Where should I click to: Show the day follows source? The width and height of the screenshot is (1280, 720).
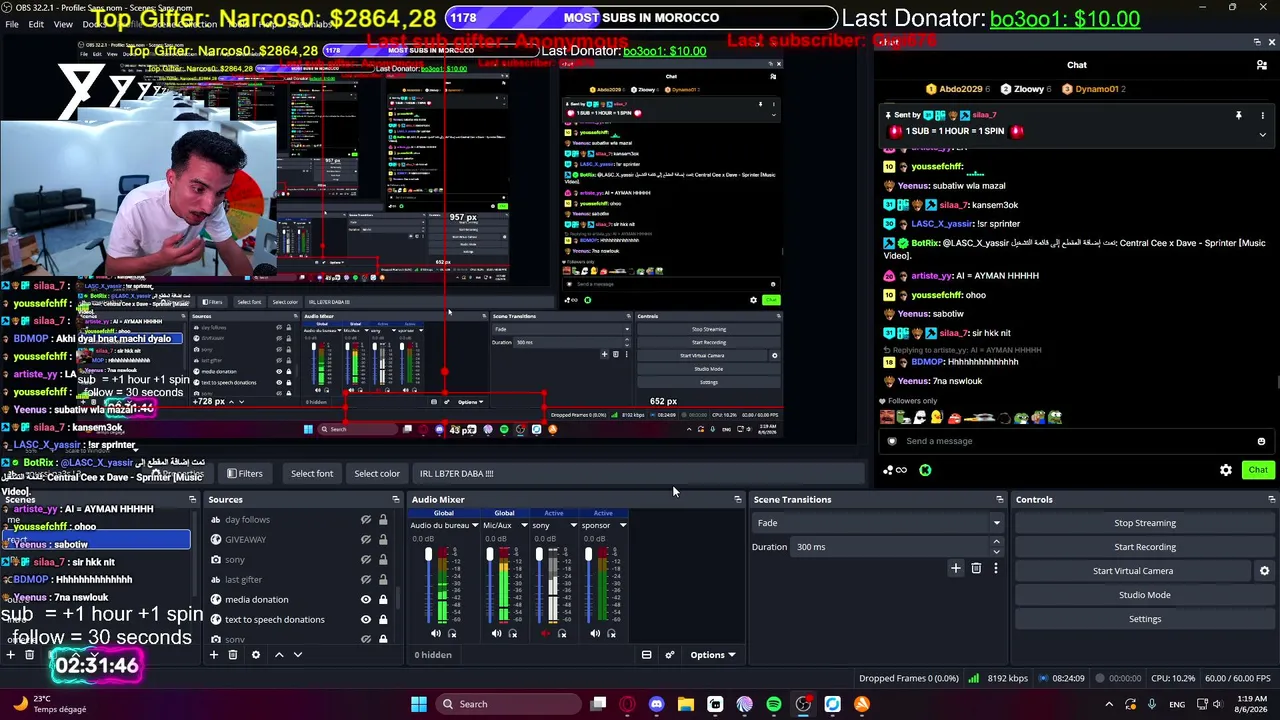pos(366,520)
